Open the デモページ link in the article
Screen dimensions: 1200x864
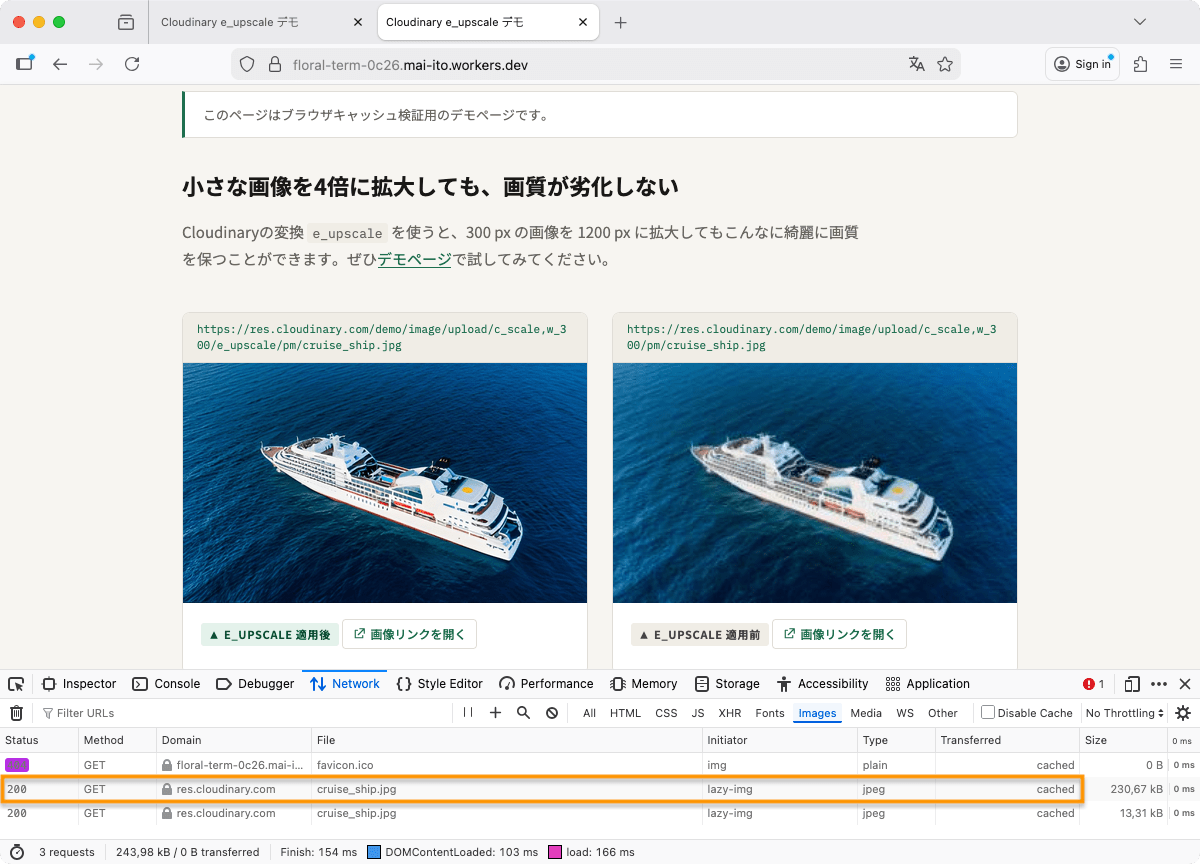coord(414,258)
